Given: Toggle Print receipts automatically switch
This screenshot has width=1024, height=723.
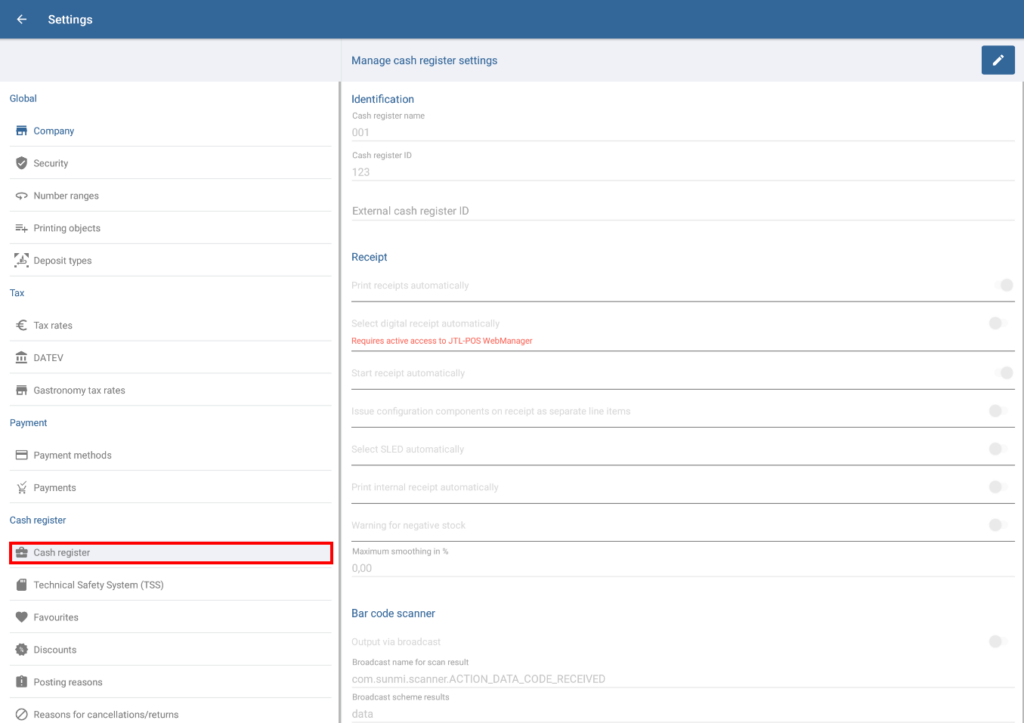Looking at the screenshot, I should [x=1000, y=285].
